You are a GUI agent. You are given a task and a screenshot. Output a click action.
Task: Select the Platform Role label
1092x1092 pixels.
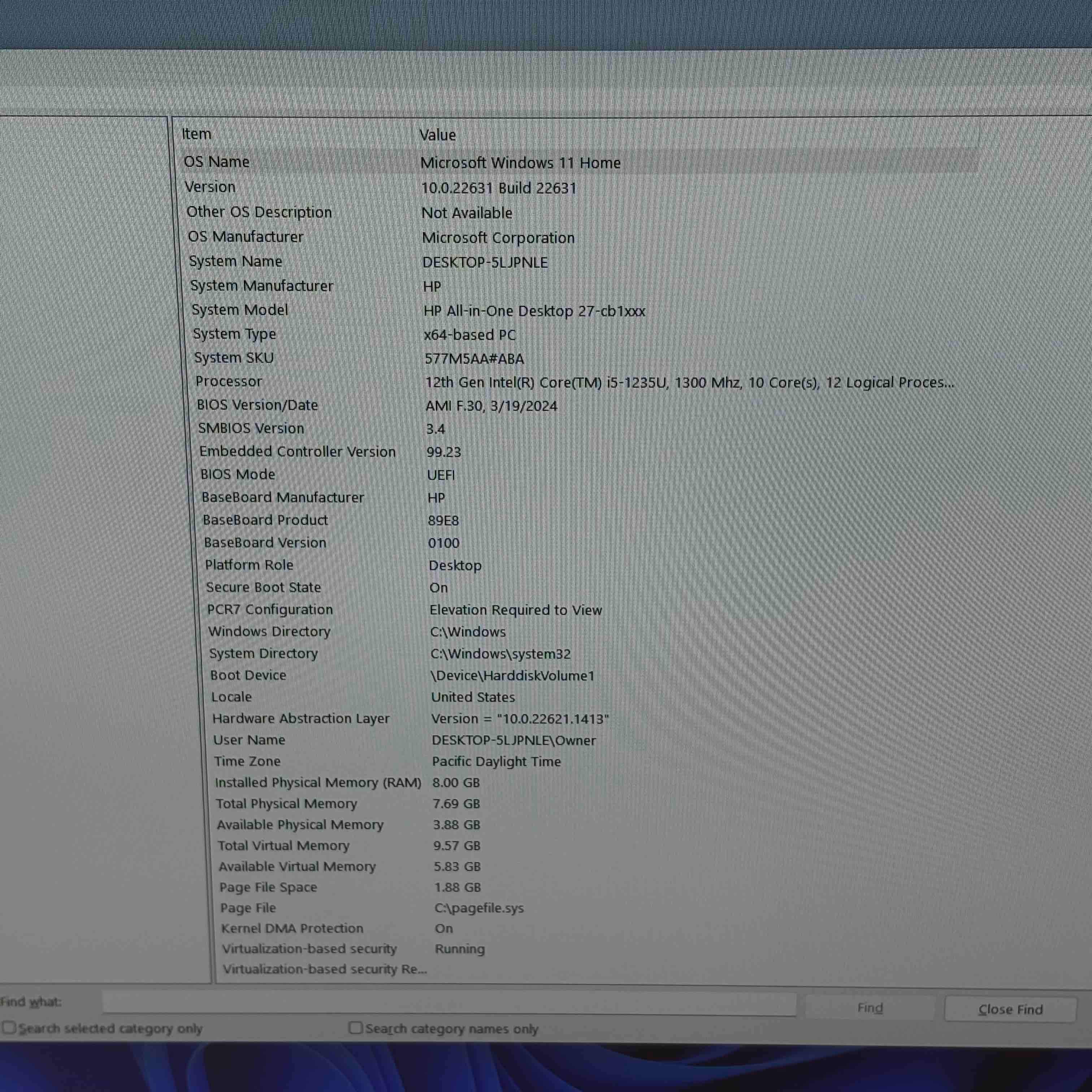249,565
